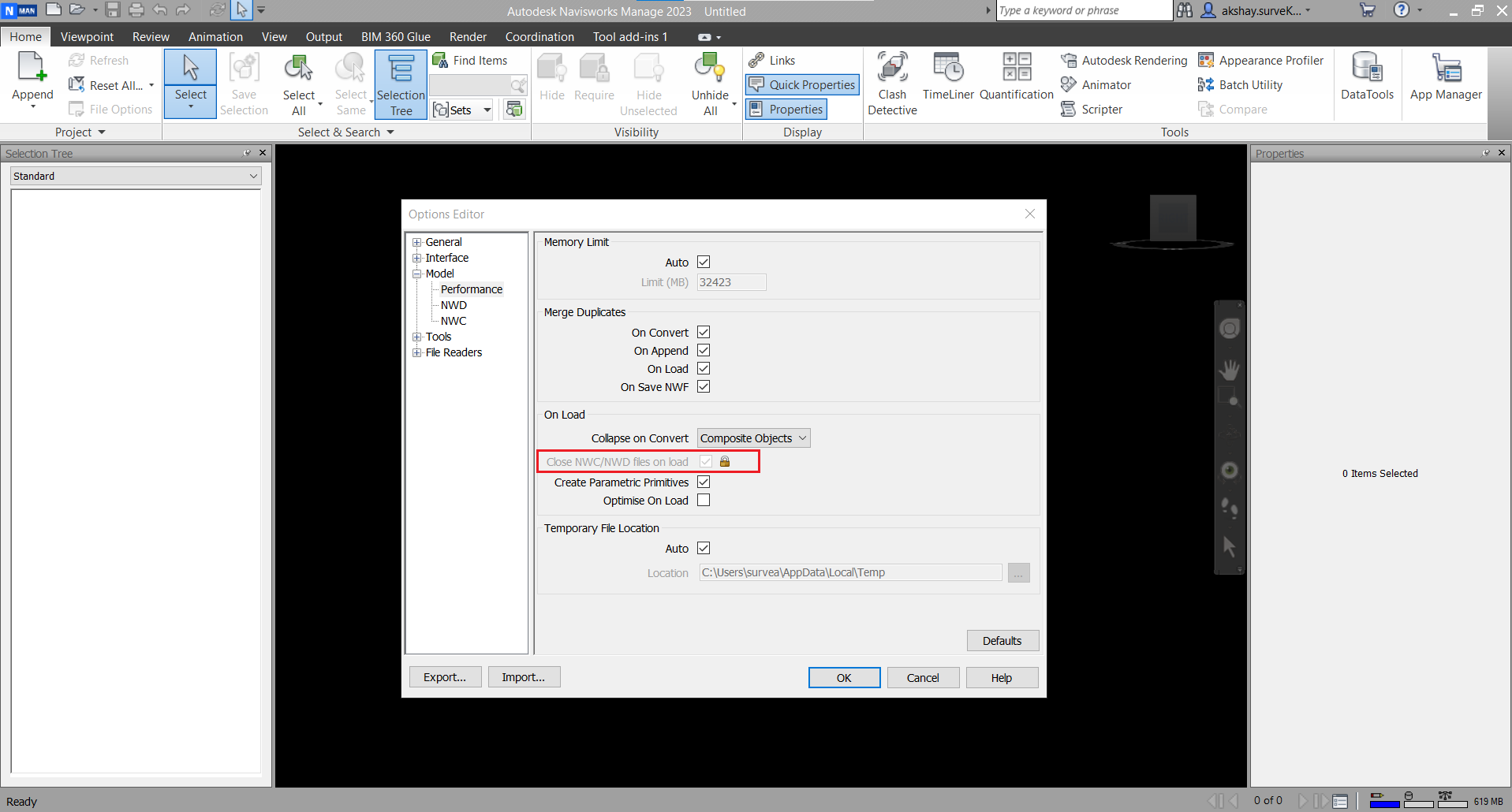Click the Import... button
This screenshot has width=1512, height=812.
tap(524, 676)
